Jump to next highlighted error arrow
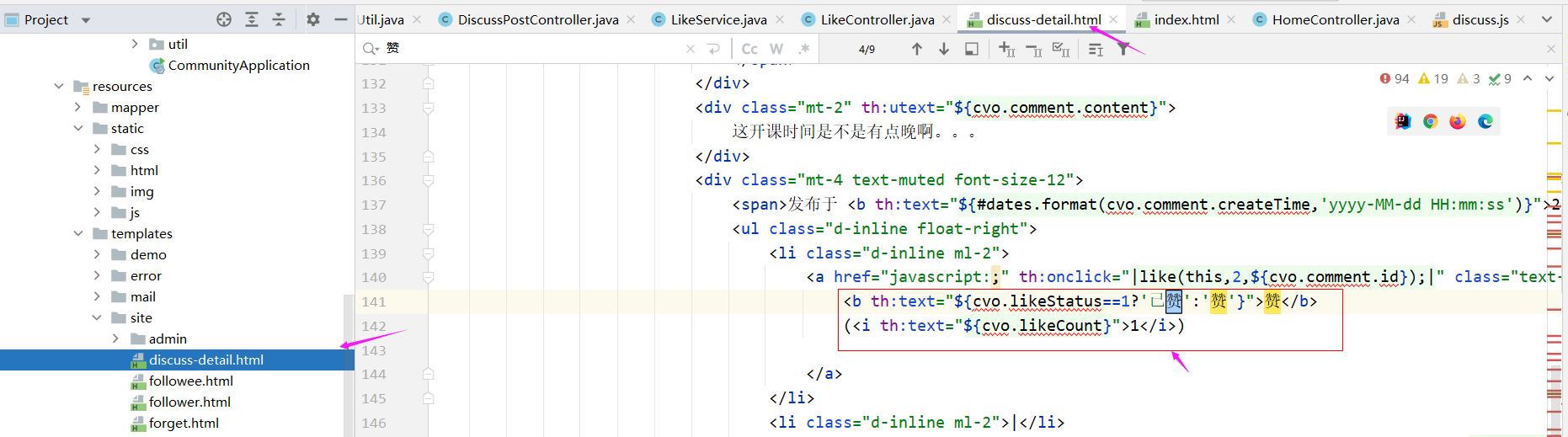1568x437 pixels. click(1549, 78)
